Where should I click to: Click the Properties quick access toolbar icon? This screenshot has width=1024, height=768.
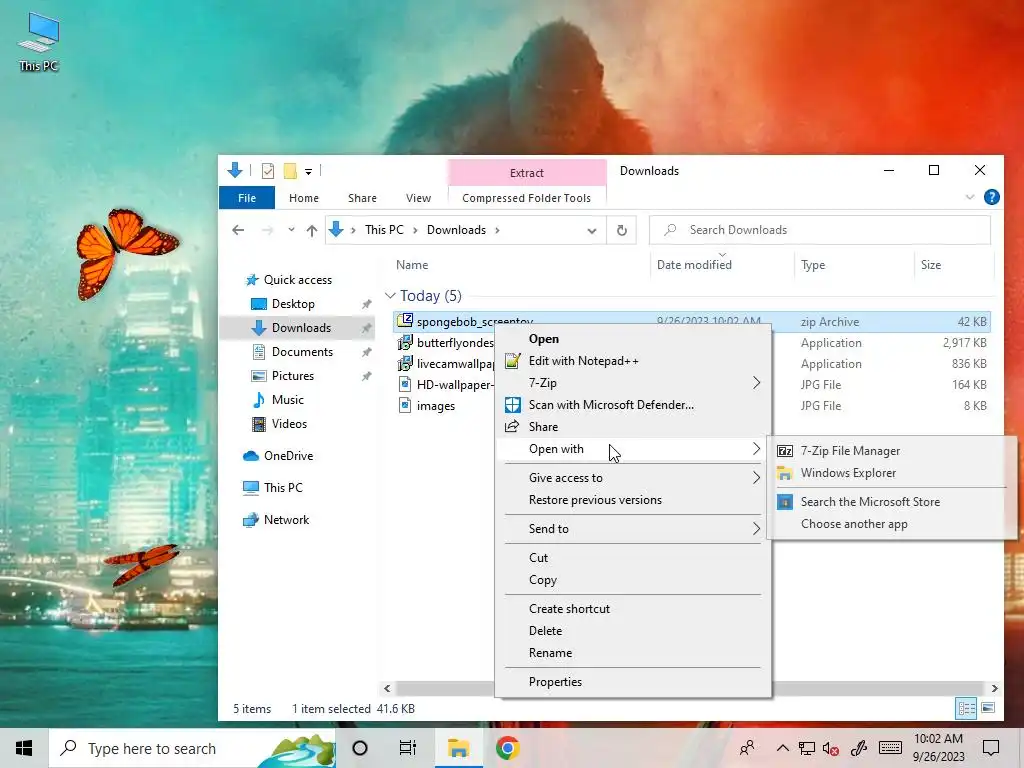tap(268, 171)
